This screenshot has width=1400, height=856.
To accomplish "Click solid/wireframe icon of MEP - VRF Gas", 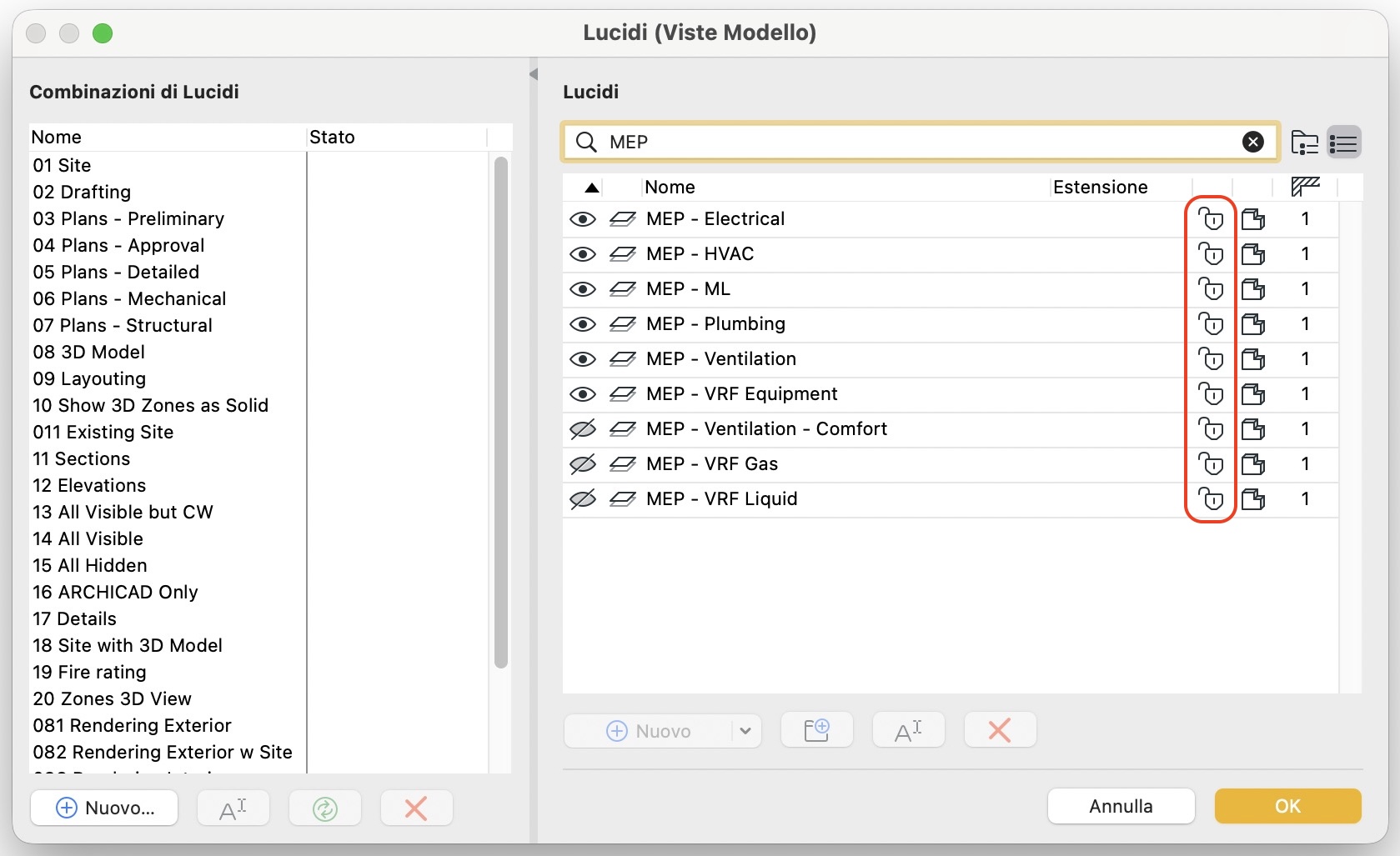I will tap(1253, 464).
